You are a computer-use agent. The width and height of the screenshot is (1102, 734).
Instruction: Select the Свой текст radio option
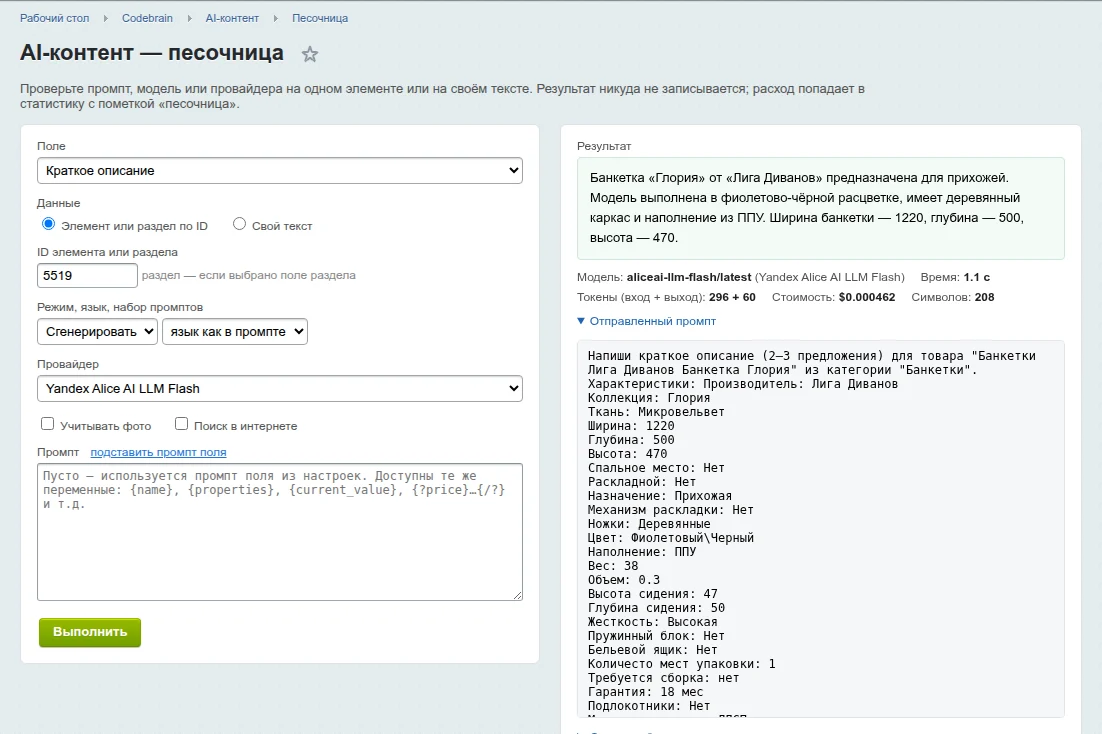240,224
